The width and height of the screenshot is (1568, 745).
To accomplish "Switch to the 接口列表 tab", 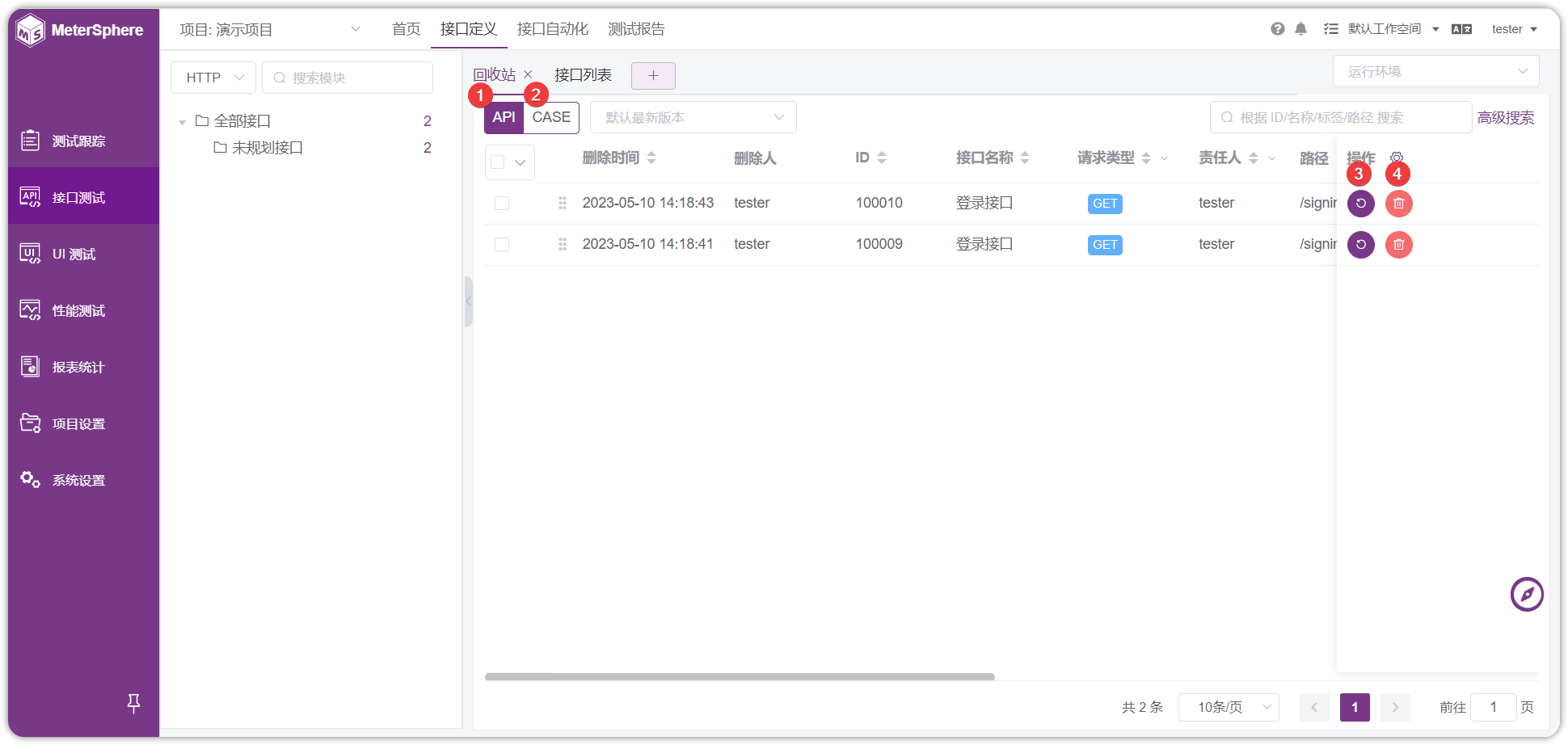I will pos(583,74).
